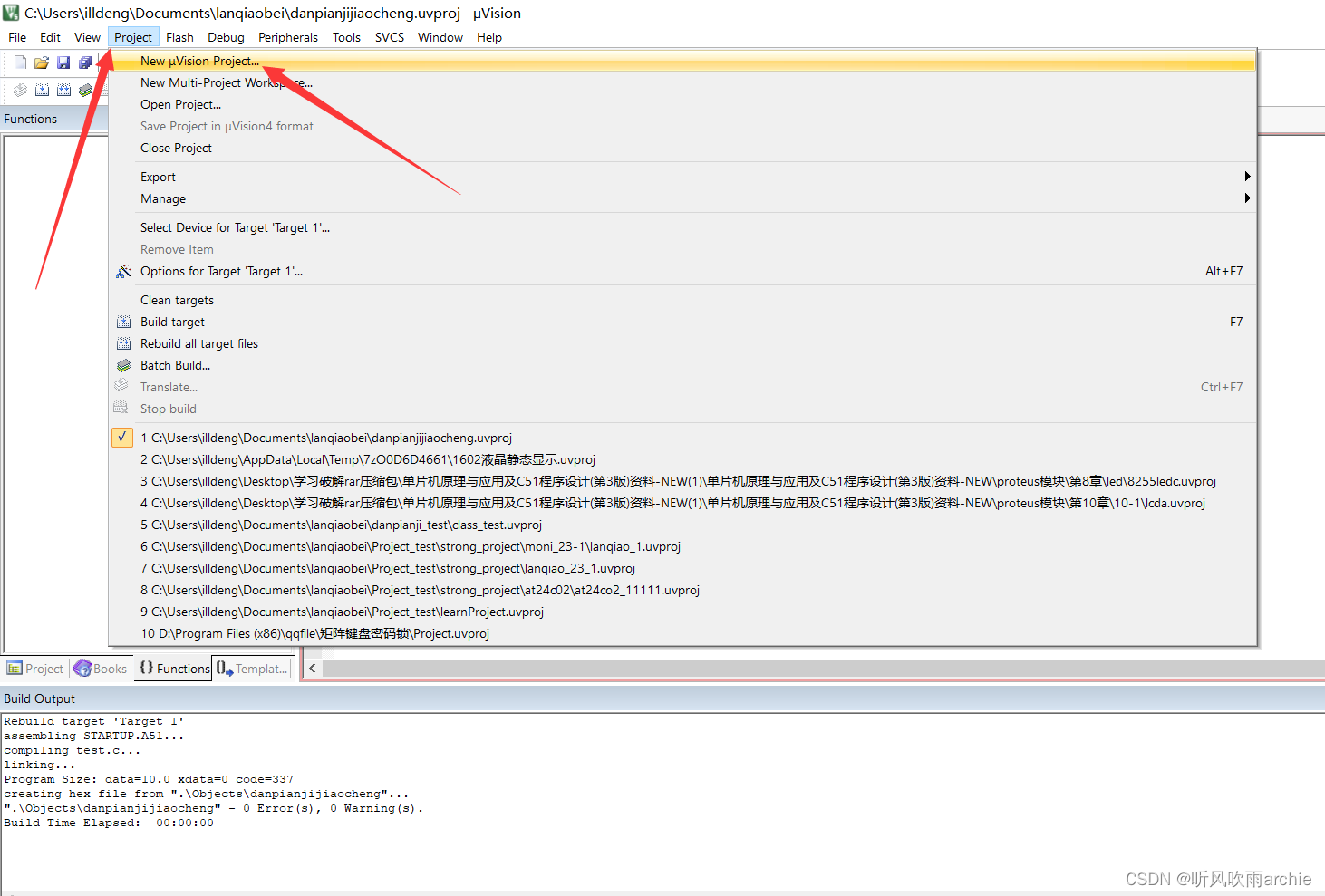
Task: Click the "Build Time Elapsed: 00:00:00" line
Action: click(109, 823)
